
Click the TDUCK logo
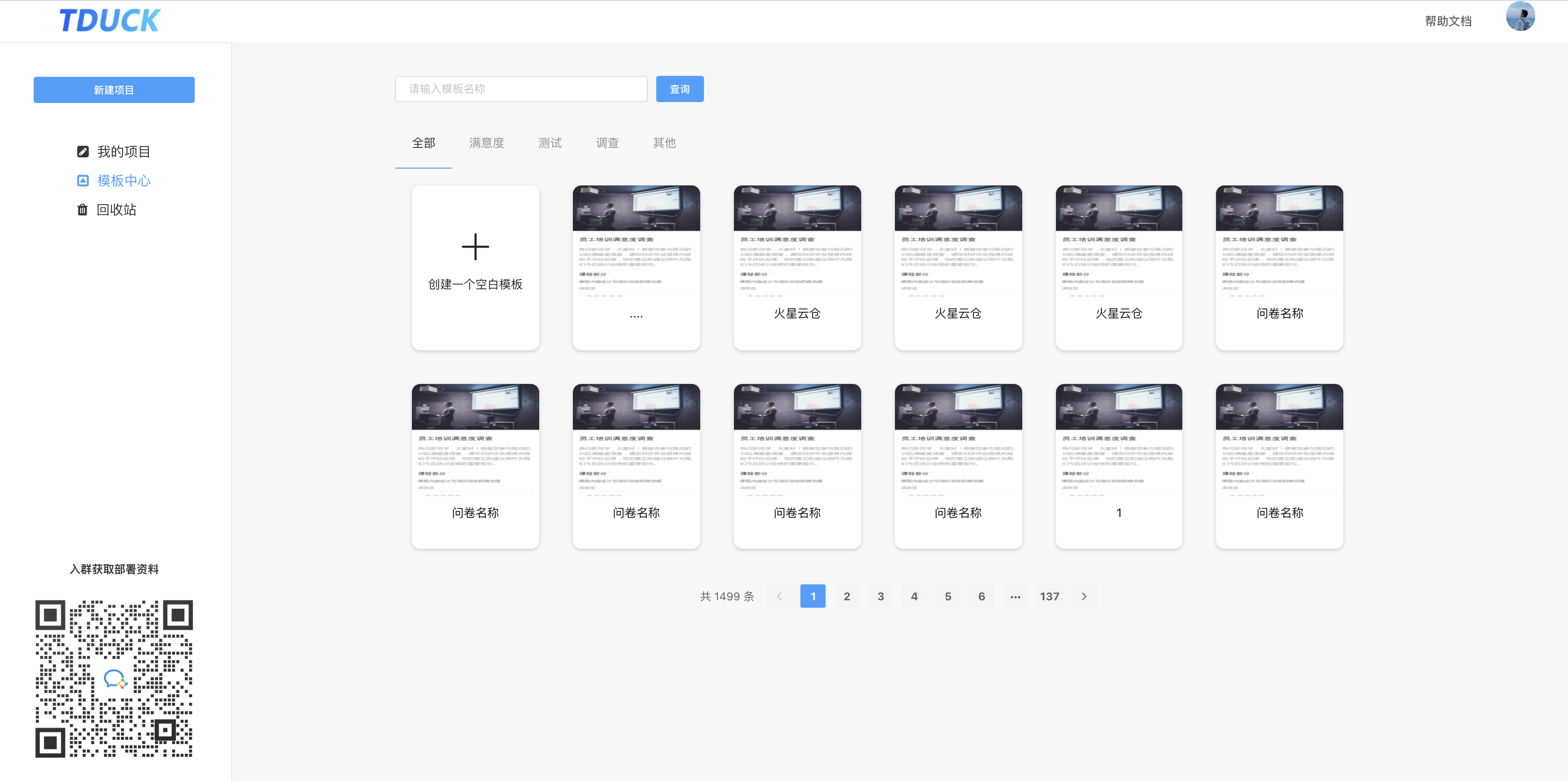click(110, 21)
